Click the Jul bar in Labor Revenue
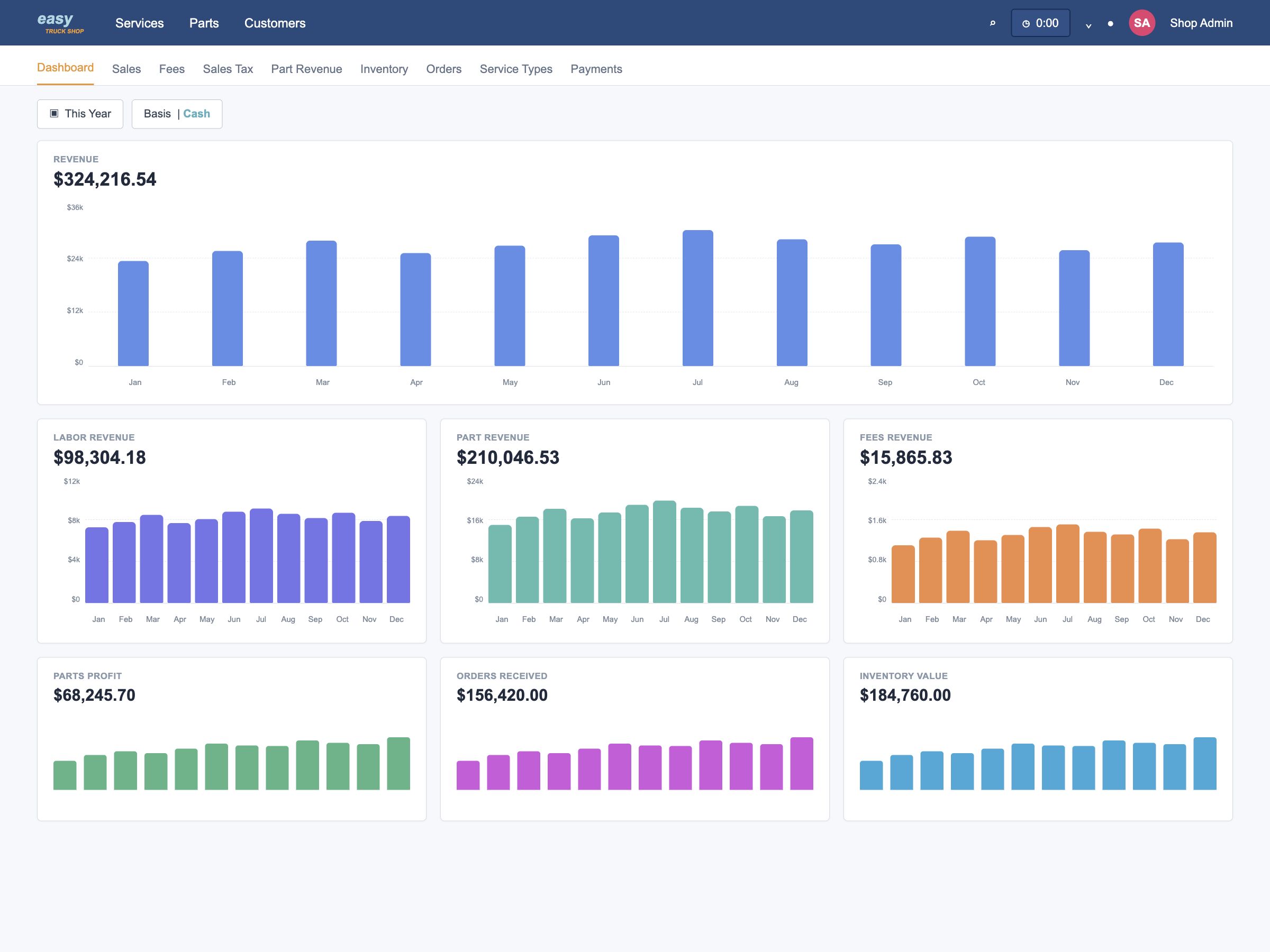The height and width of the screenshot is (952, 1270). (x=261, y=555)
